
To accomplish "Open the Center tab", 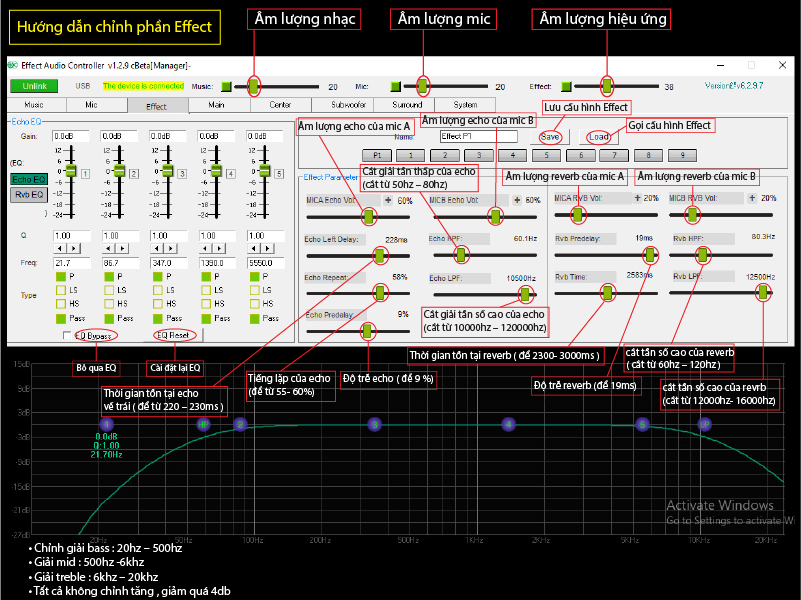I will [x=280, y=105].
